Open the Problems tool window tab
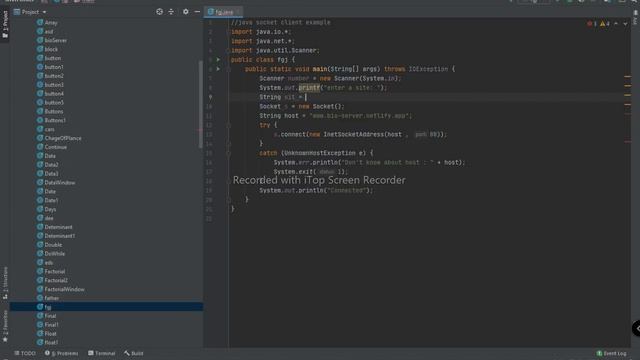The image size is (640, 360). click(x=61, y=353)
